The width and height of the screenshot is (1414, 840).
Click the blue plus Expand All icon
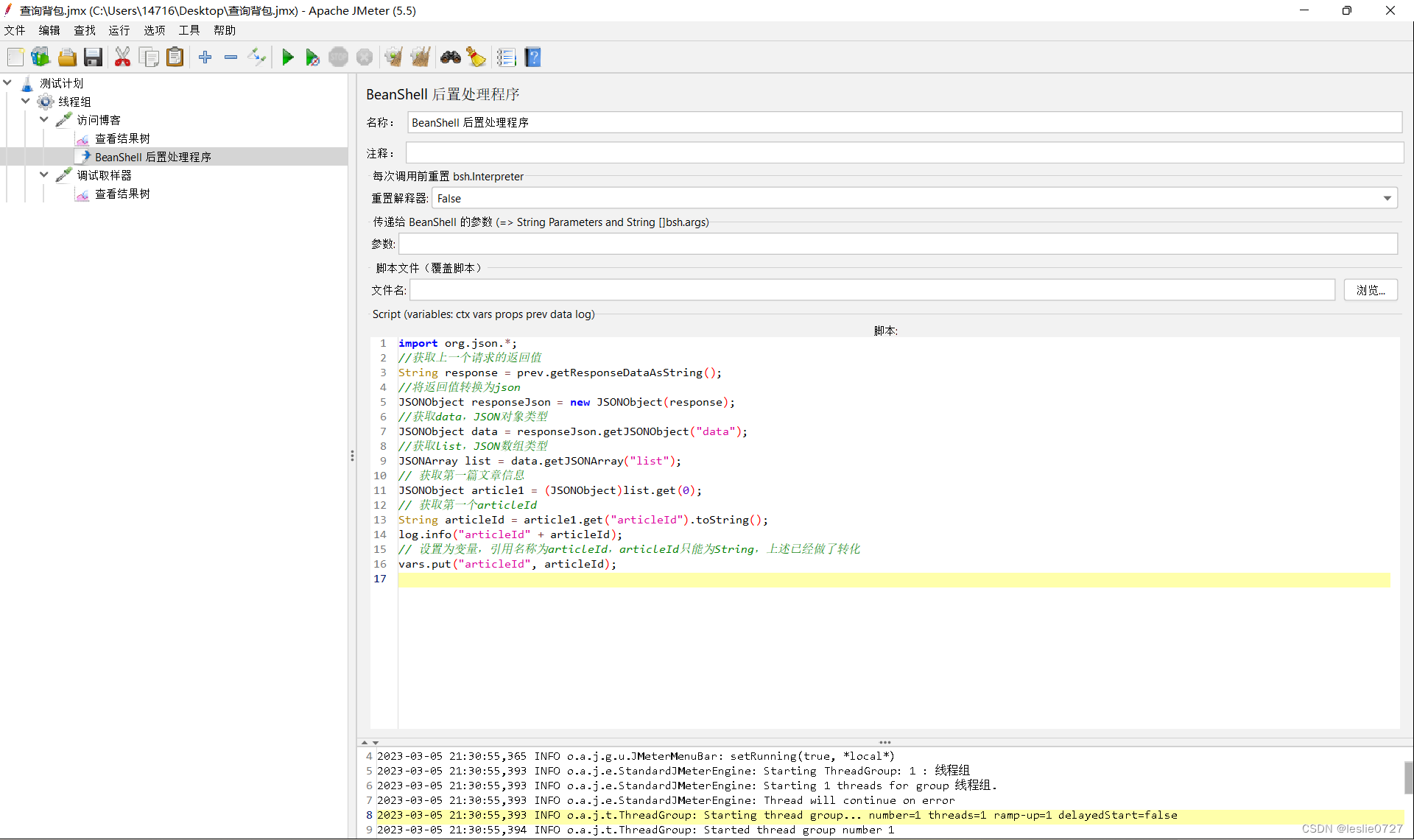point(205,57)
